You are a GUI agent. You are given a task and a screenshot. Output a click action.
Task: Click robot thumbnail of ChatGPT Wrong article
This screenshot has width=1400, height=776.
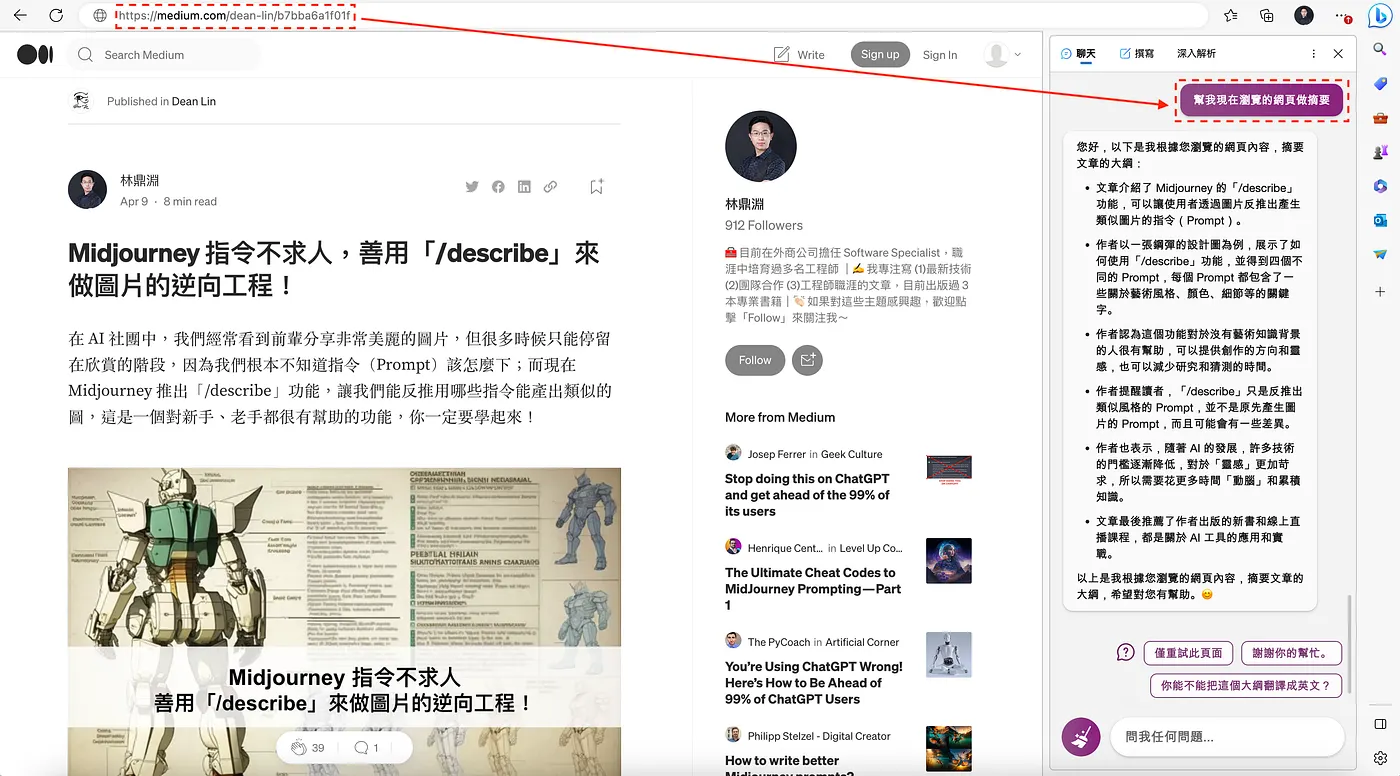[x=949, y=655]
